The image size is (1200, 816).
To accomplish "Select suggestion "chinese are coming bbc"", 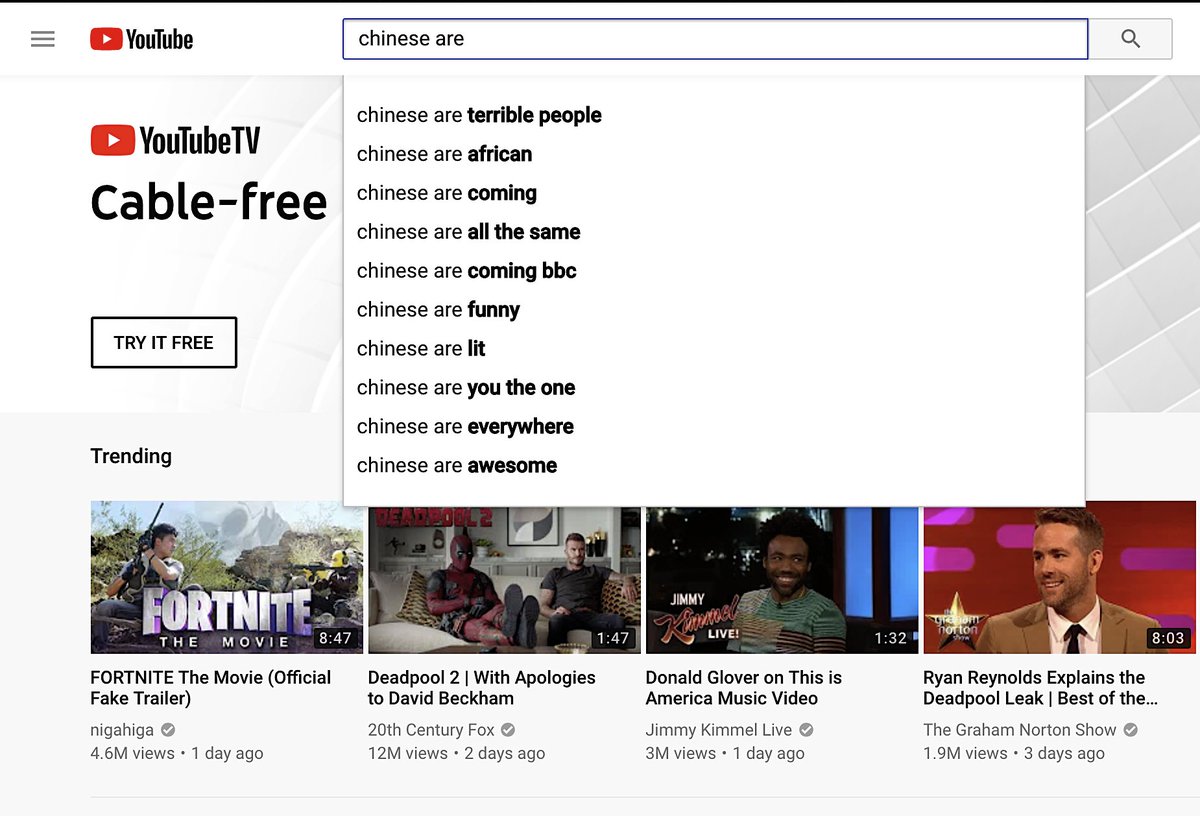I will click(x=714, y=271).
